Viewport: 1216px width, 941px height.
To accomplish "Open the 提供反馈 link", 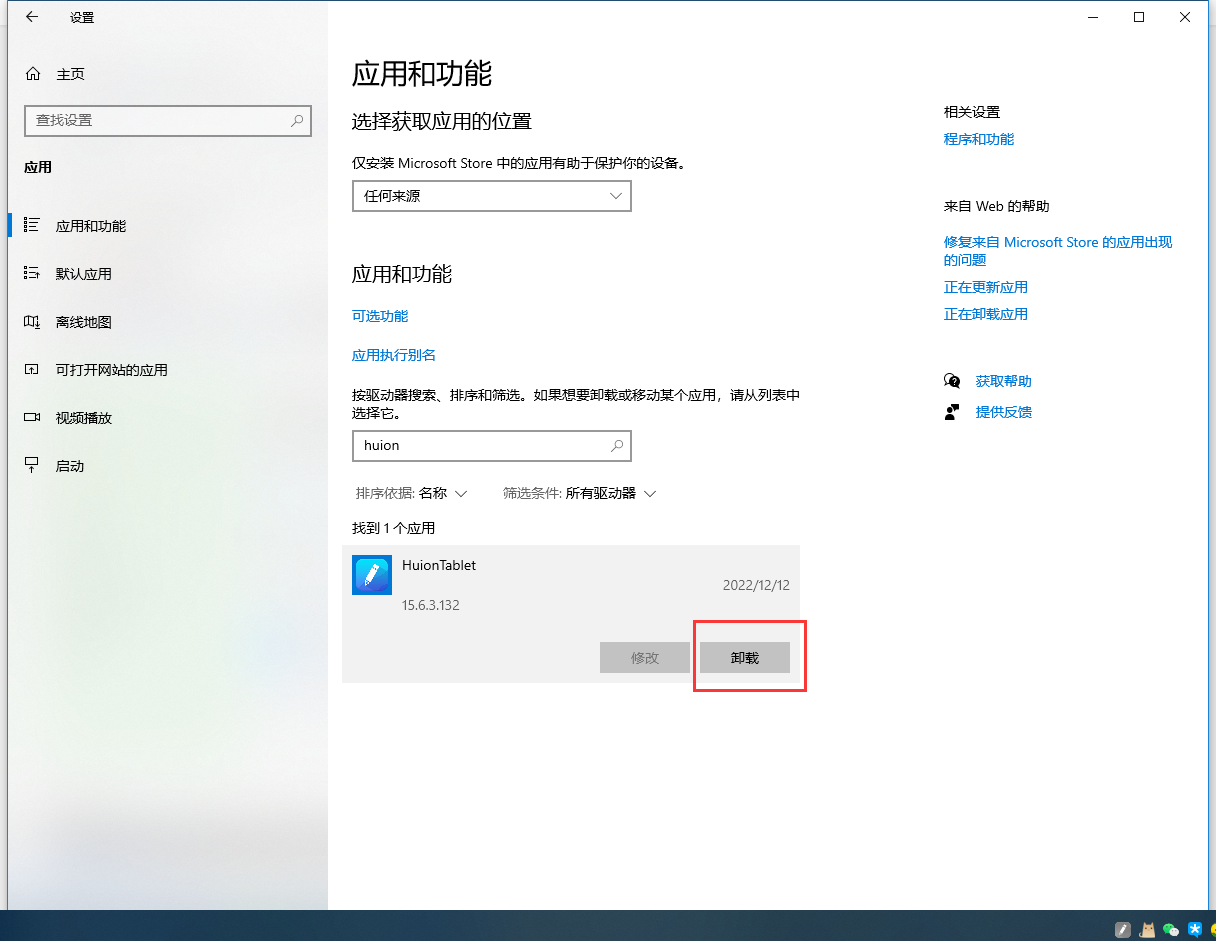I will pos(1004,412).
